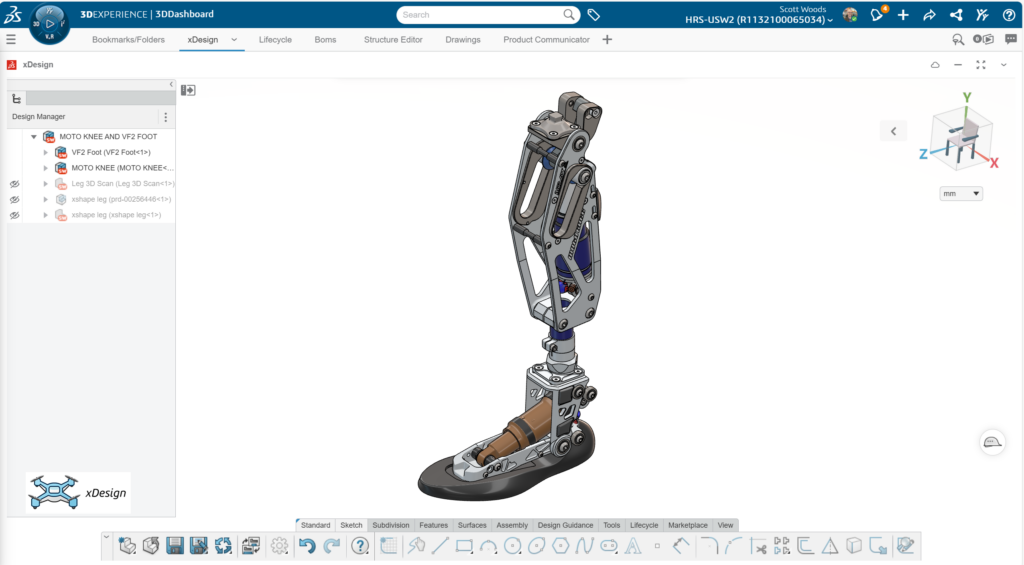Open the gear options icon in toolbar
This screenshot has width=1024, height=565.
pyautogui.click(x=280, y=545)
